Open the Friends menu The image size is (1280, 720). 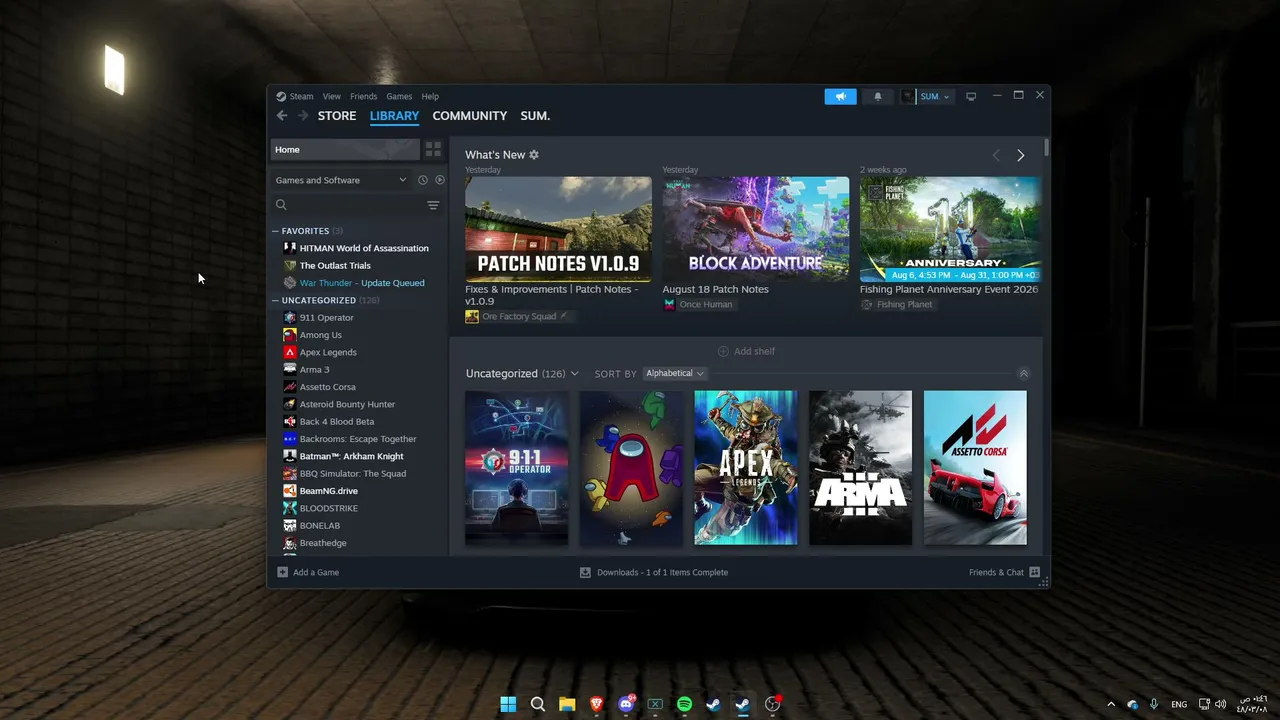click(364, 96)
